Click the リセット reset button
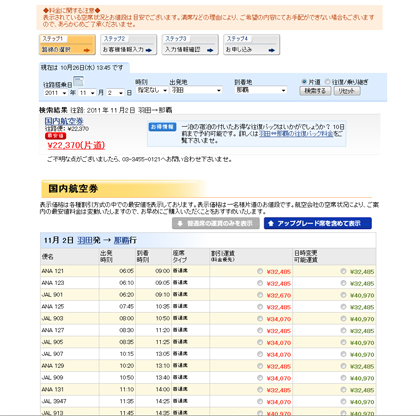Viewport: 420px width, 416px height. pyautogui.click(x=347, y=91)
